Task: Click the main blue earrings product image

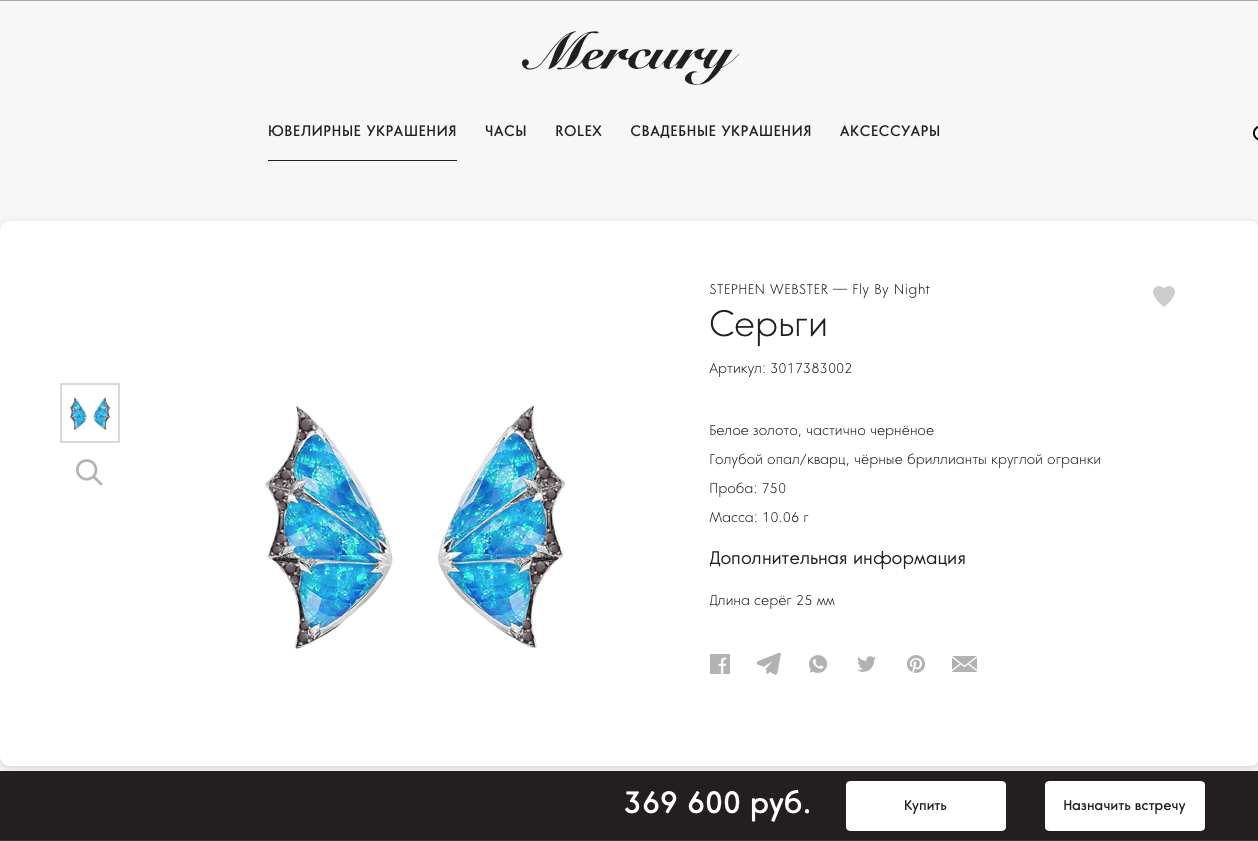Action: [415, 526]
